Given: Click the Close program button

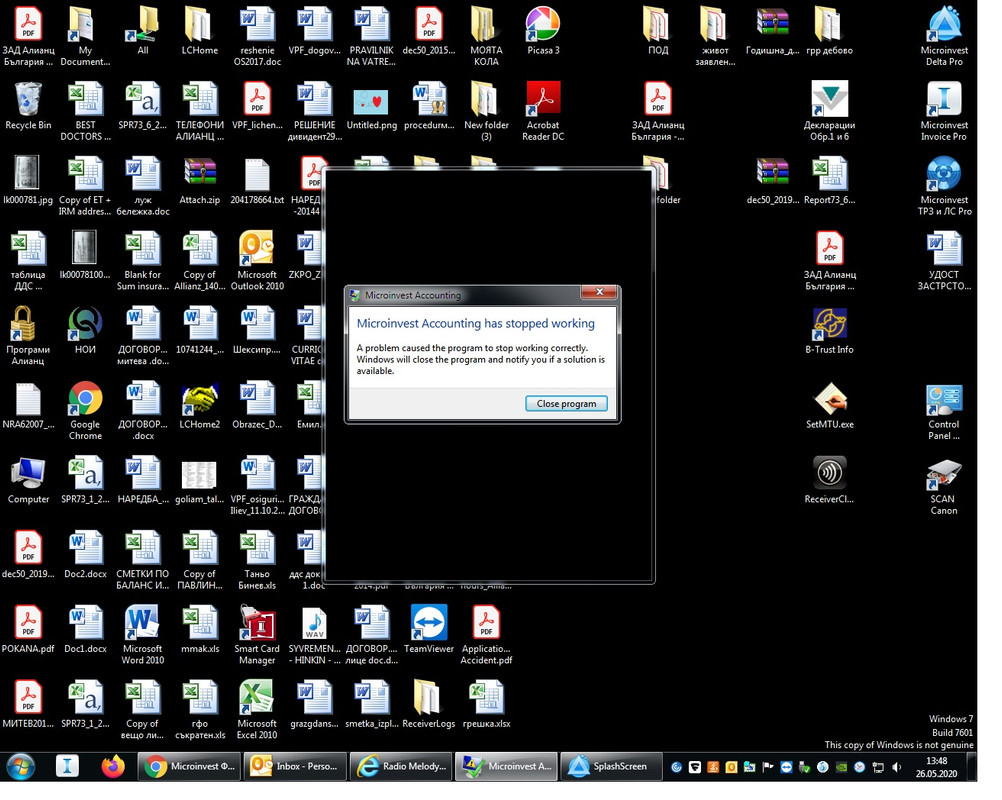Looking at the screenshot, I should click(566, 403).
